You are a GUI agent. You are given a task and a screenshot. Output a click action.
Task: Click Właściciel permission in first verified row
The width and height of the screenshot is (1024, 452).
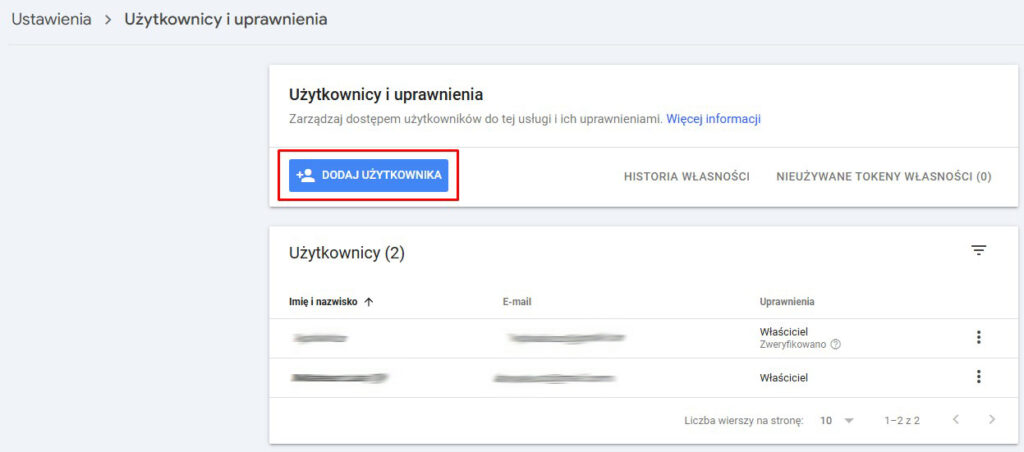(x=783, y=331)
